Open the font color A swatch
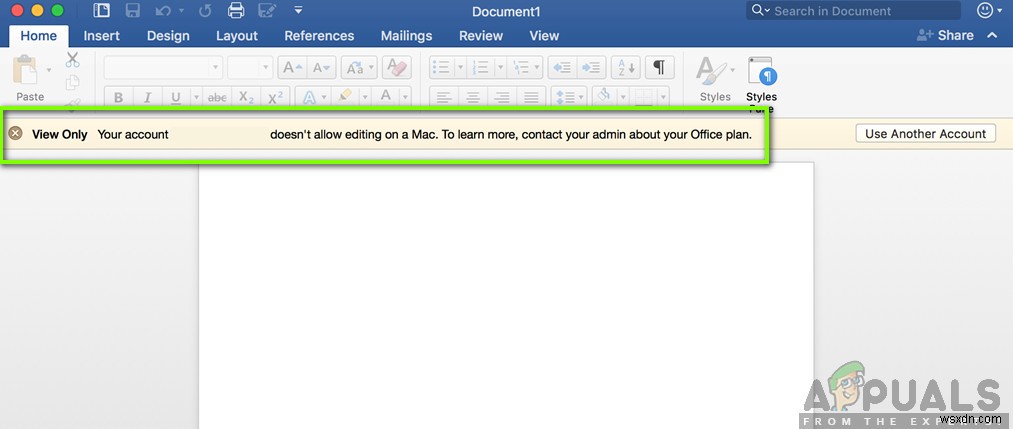The image size is (1013, 429). 386,98
